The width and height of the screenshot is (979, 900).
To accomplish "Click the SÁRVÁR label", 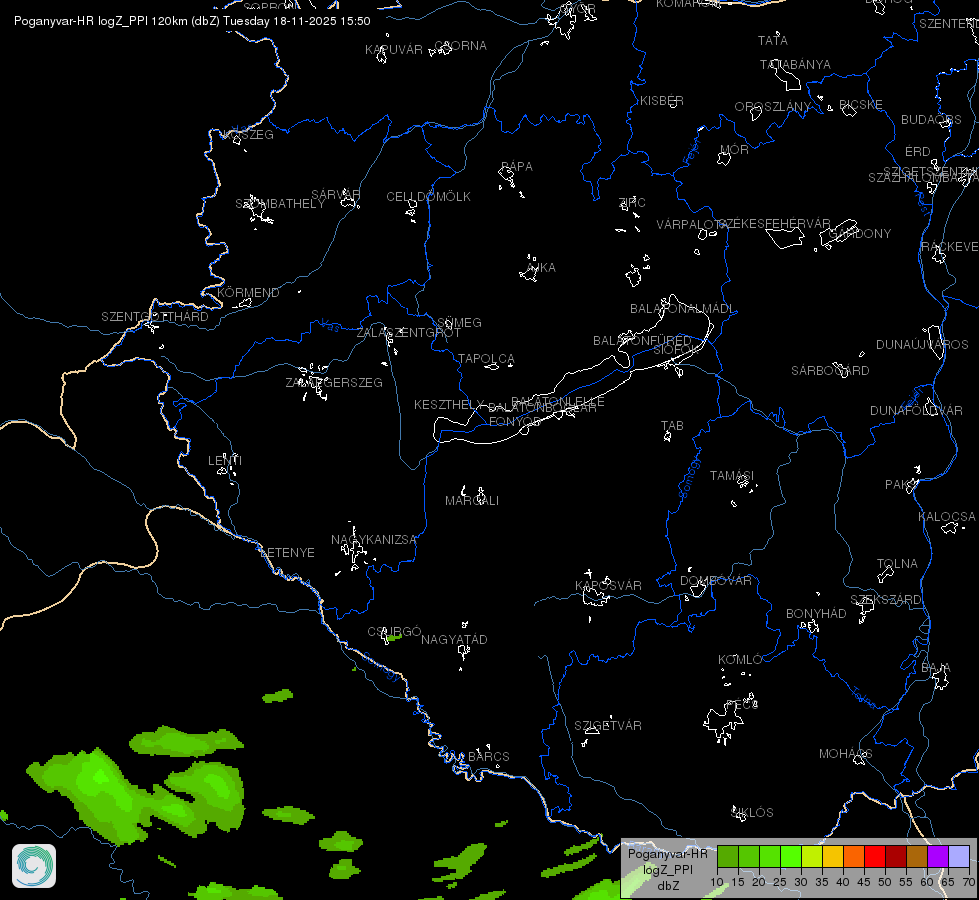I will 336,195.
